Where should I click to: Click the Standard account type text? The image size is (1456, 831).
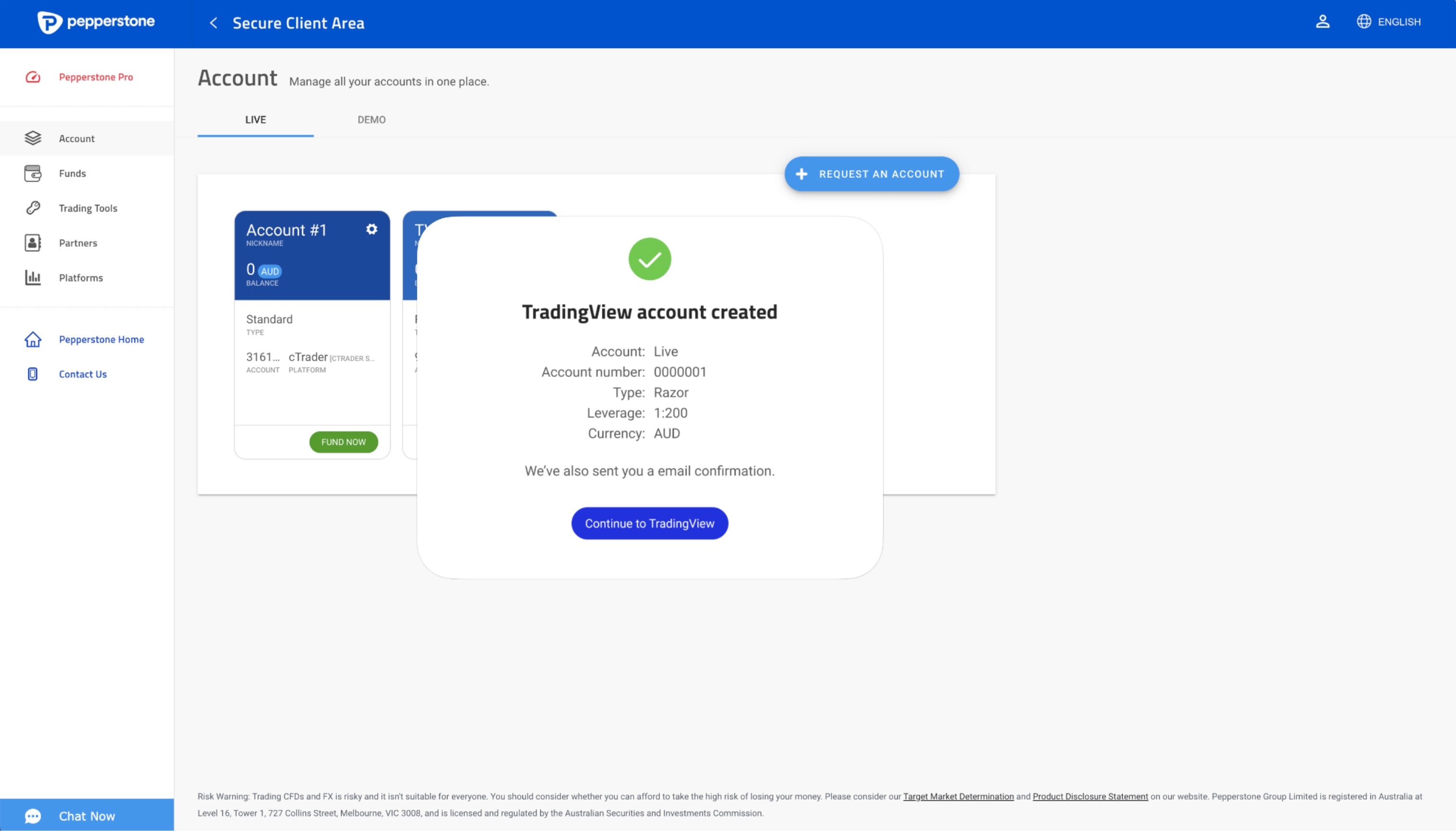tap(269, 319)
